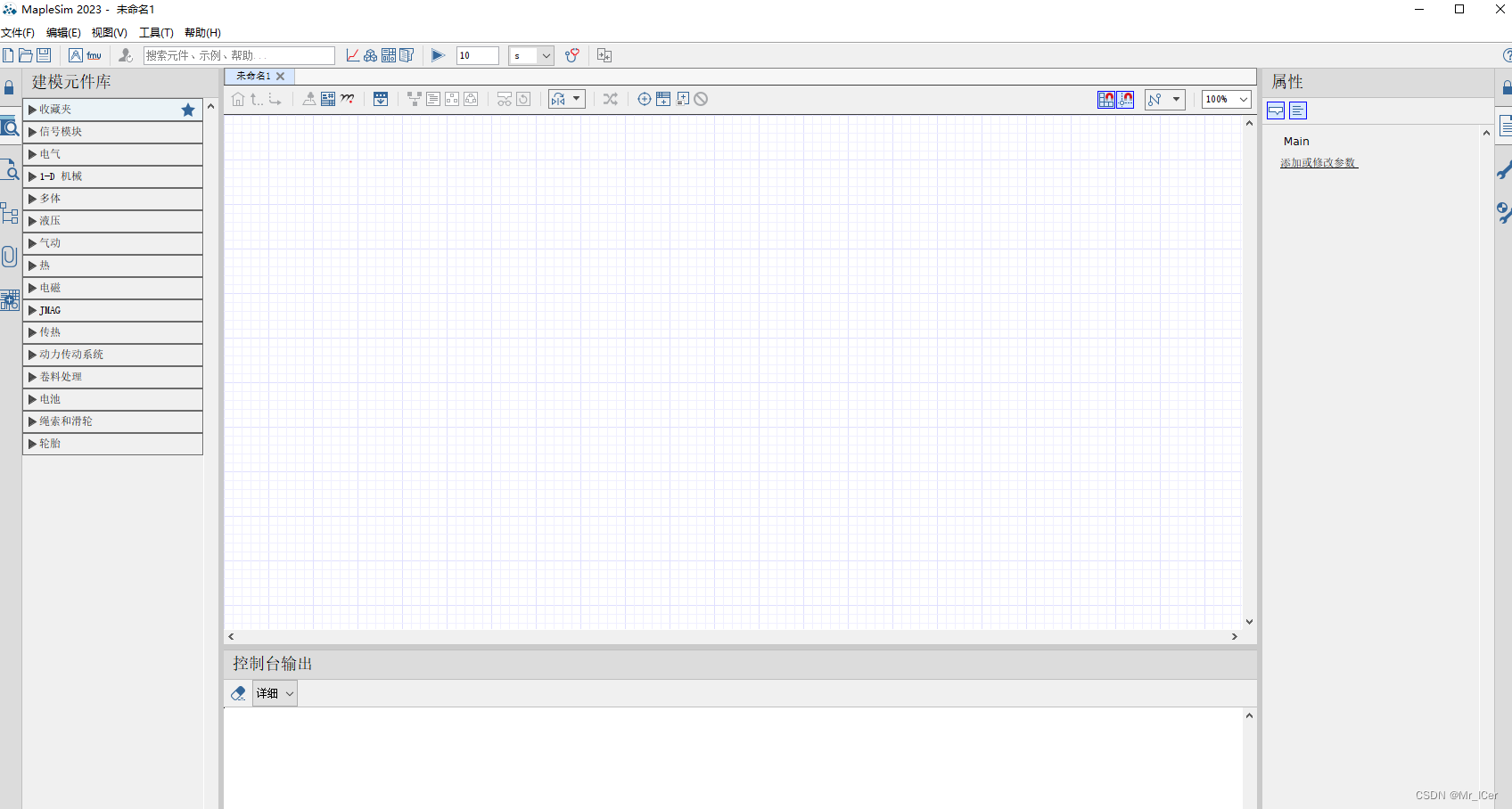The image size is (1512, 809).
Task: Open the 100% zoom level dropdown
Action: [x=1227, y=99]
